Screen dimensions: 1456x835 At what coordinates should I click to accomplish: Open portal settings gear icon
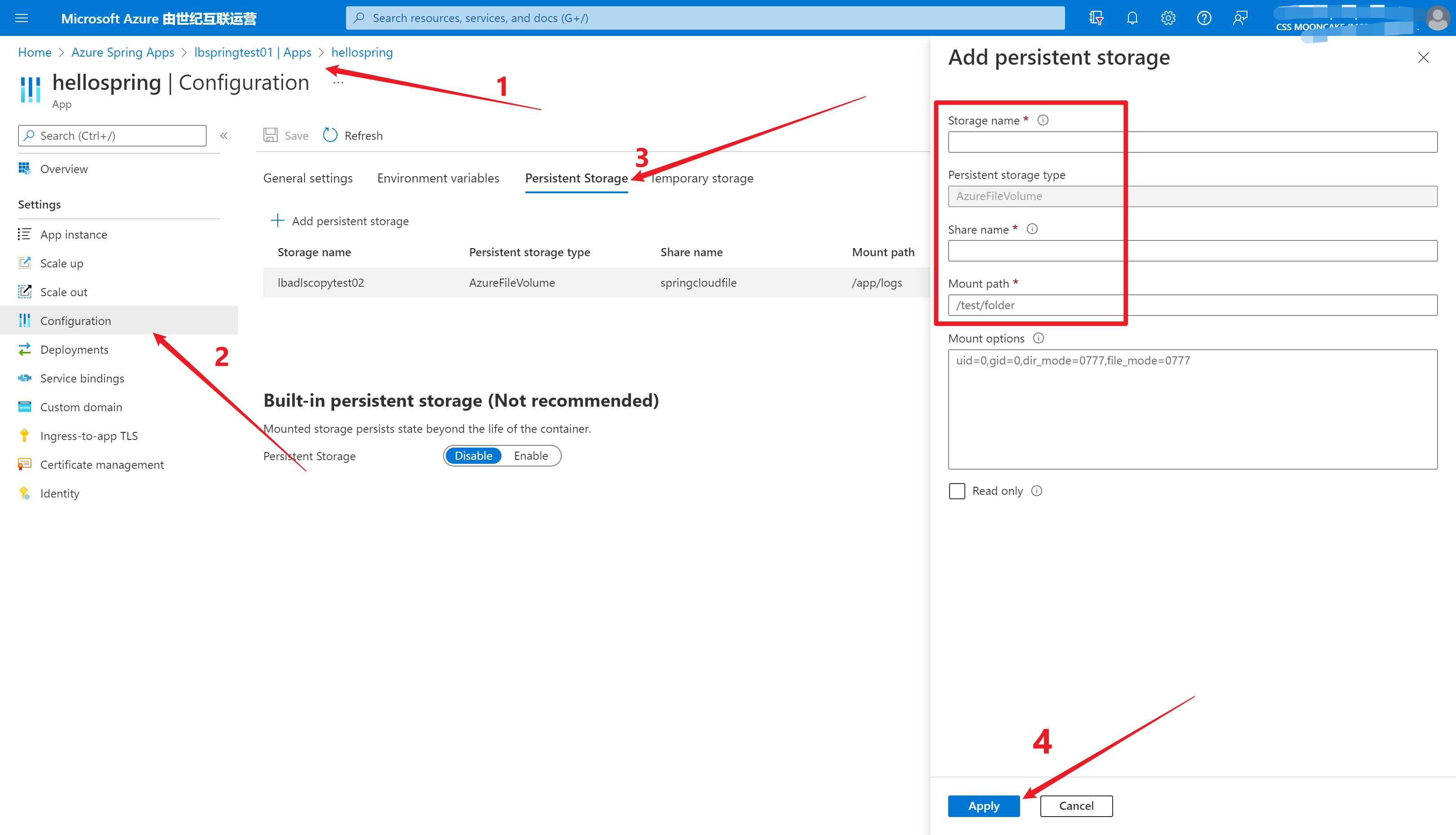coord(1167,18)
